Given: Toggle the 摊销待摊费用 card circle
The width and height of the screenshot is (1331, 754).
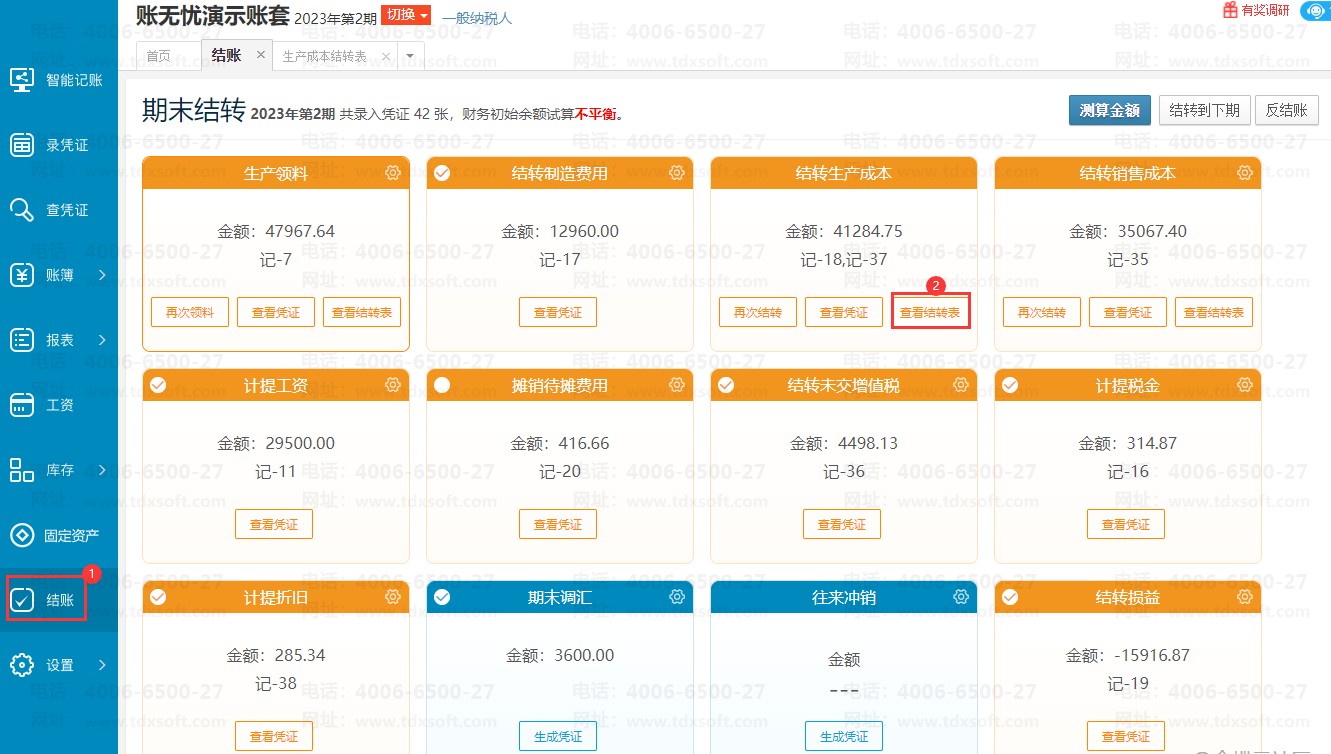Looking at the screenshot, I should click(442, 385).
